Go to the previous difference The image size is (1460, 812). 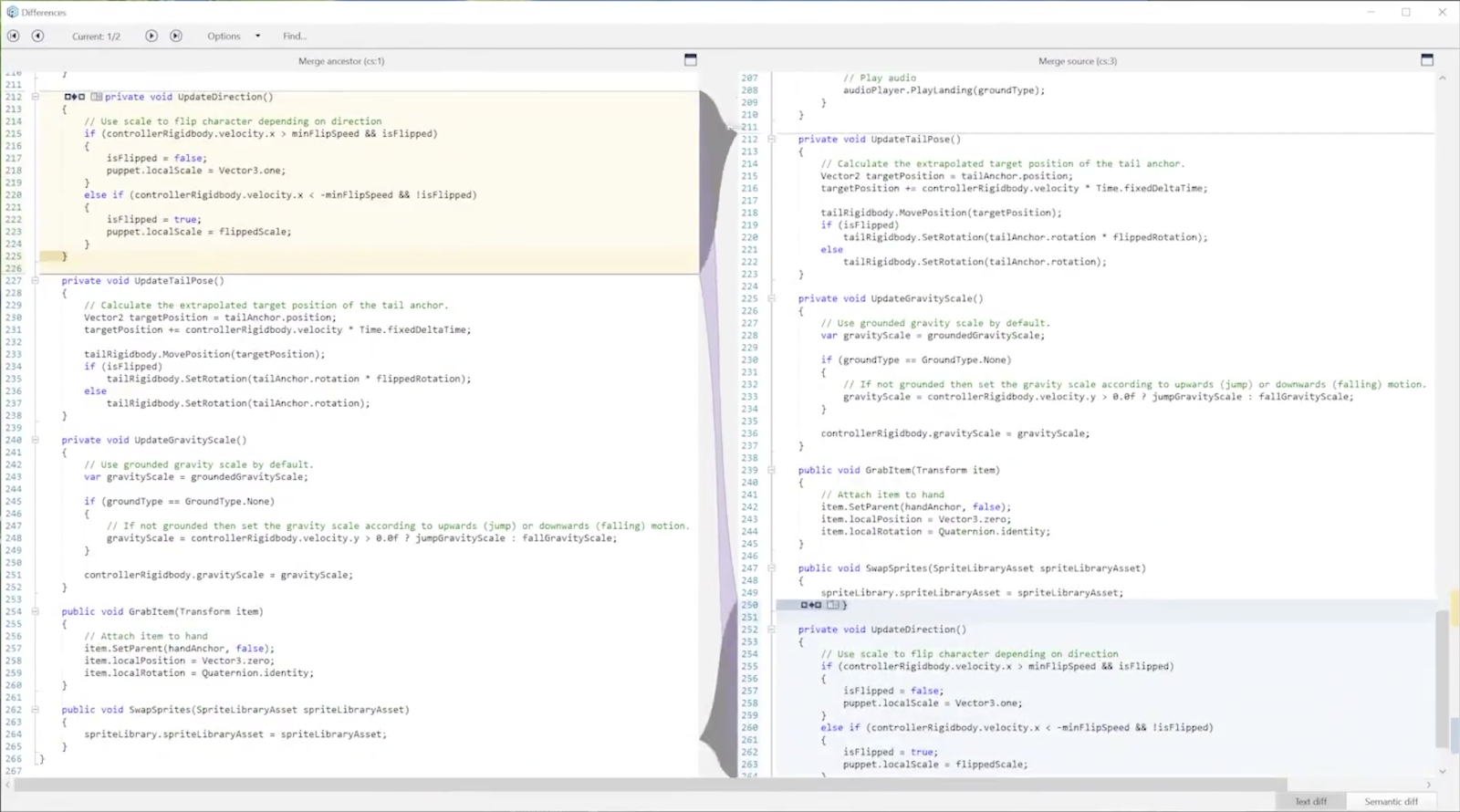[x=37, y=36]
